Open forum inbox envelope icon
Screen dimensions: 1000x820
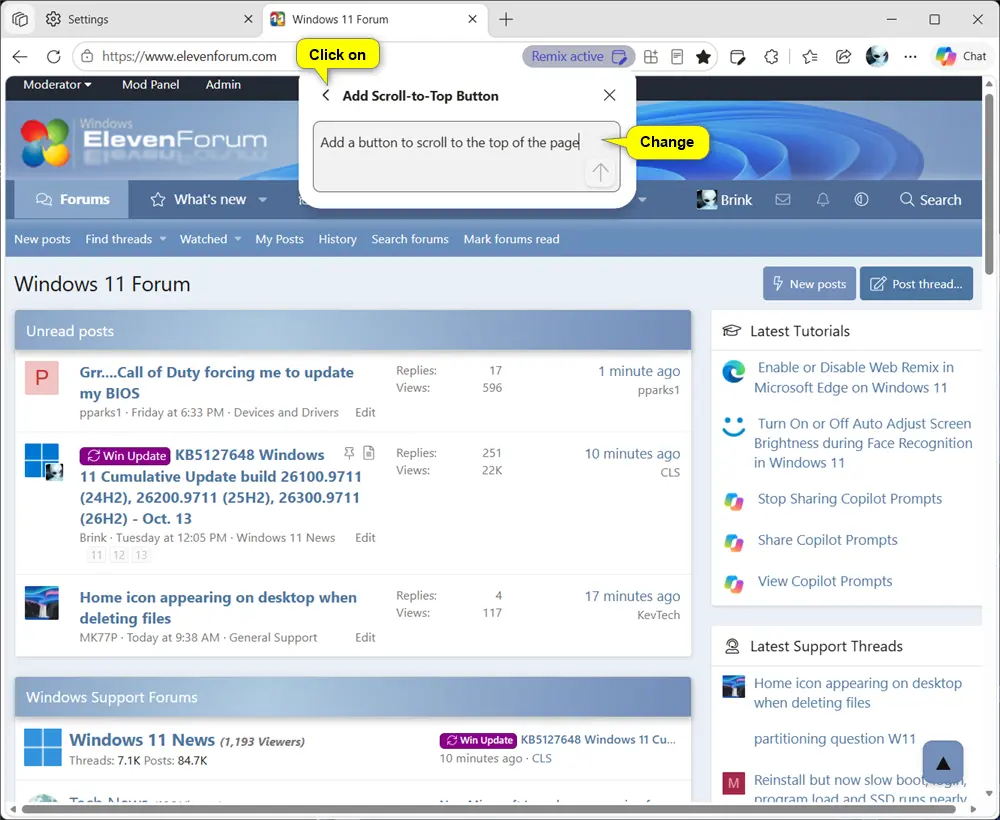(x=783, y=200)
